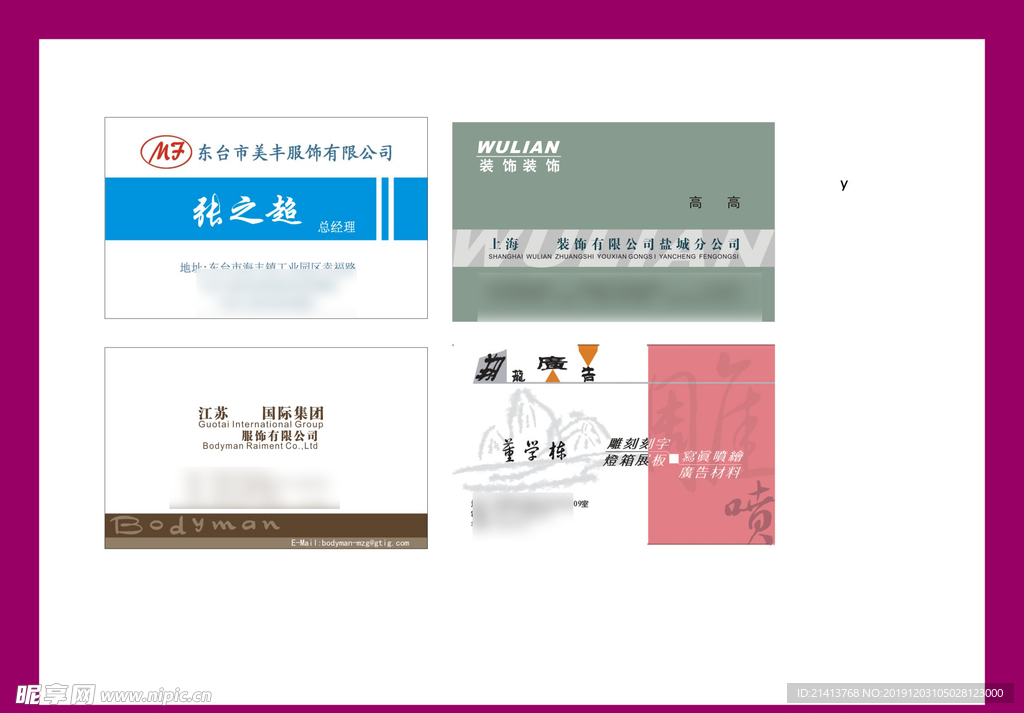Click the ID number watermark bar

(x=900, y=693)
